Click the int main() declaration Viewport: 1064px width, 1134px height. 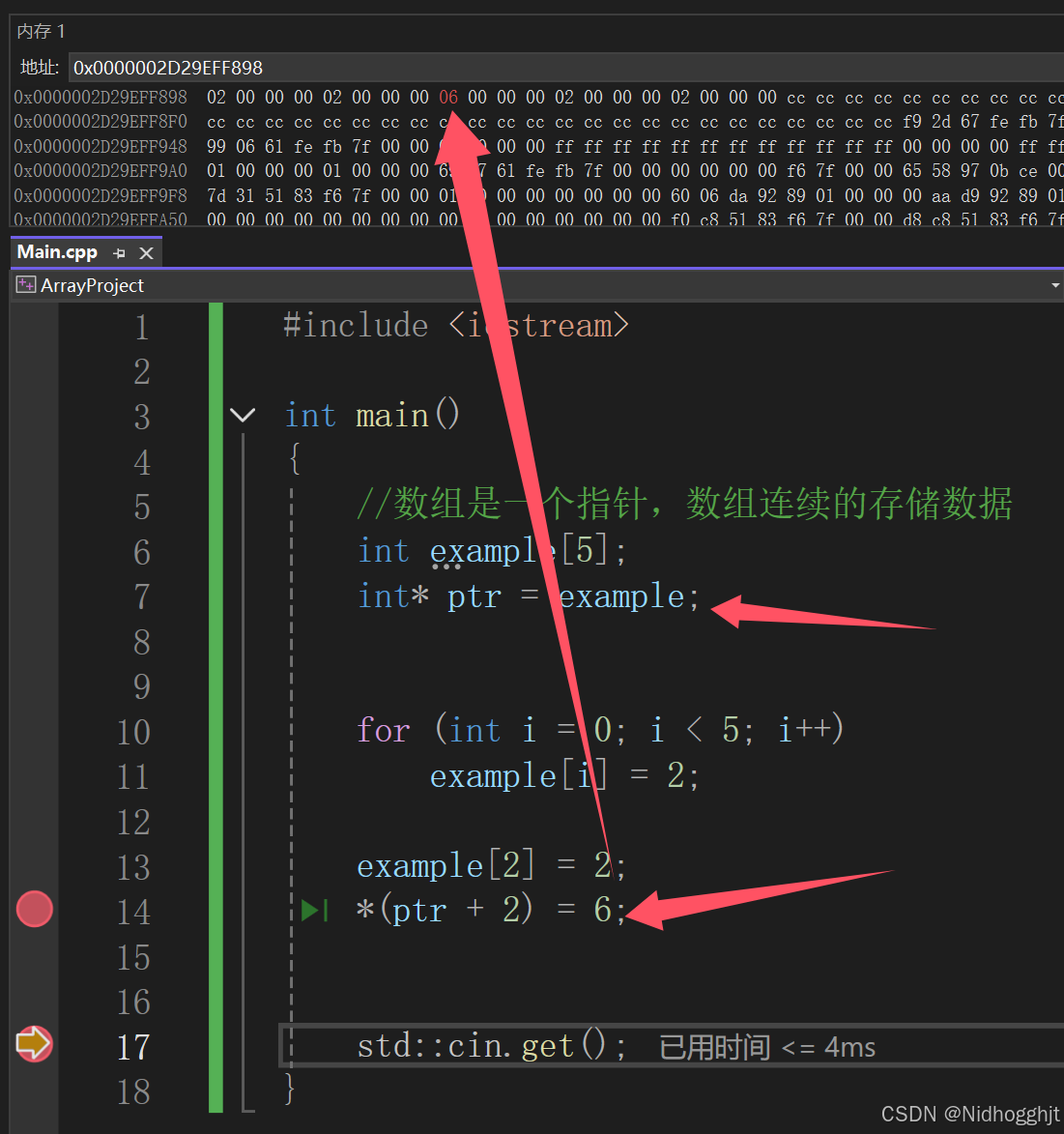point(372,416)
